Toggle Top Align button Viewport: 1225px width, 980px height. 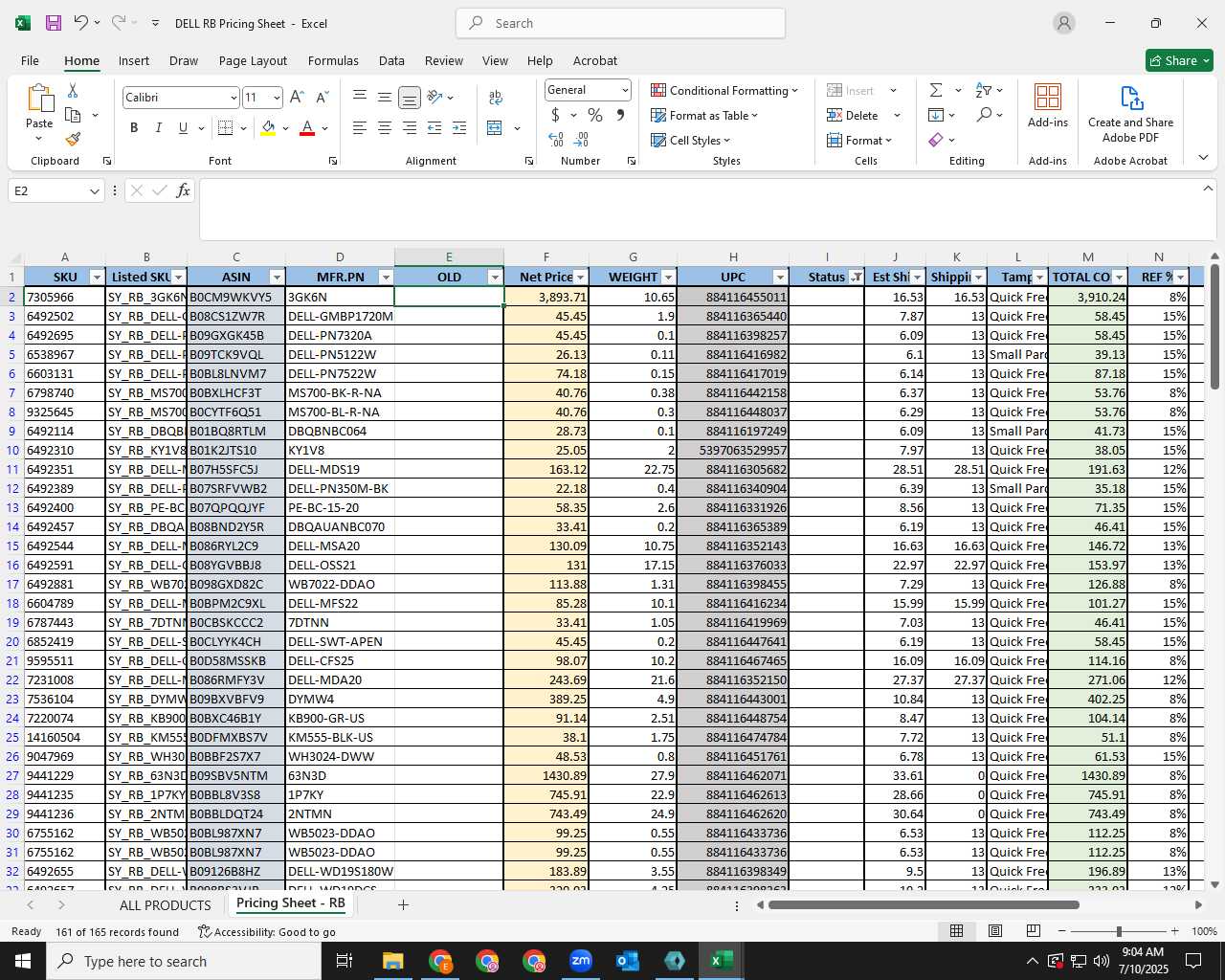(x=359, y=97)
